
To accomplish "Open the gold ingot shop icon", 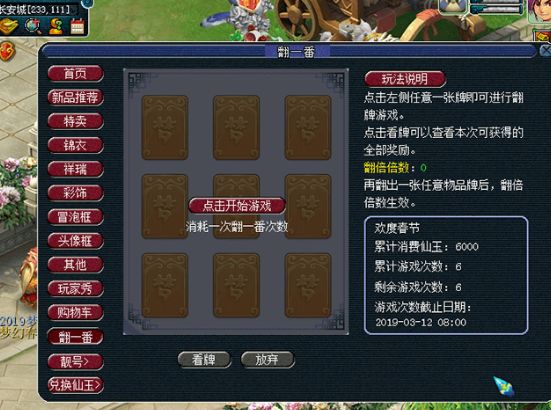I will tap(9, 26).
